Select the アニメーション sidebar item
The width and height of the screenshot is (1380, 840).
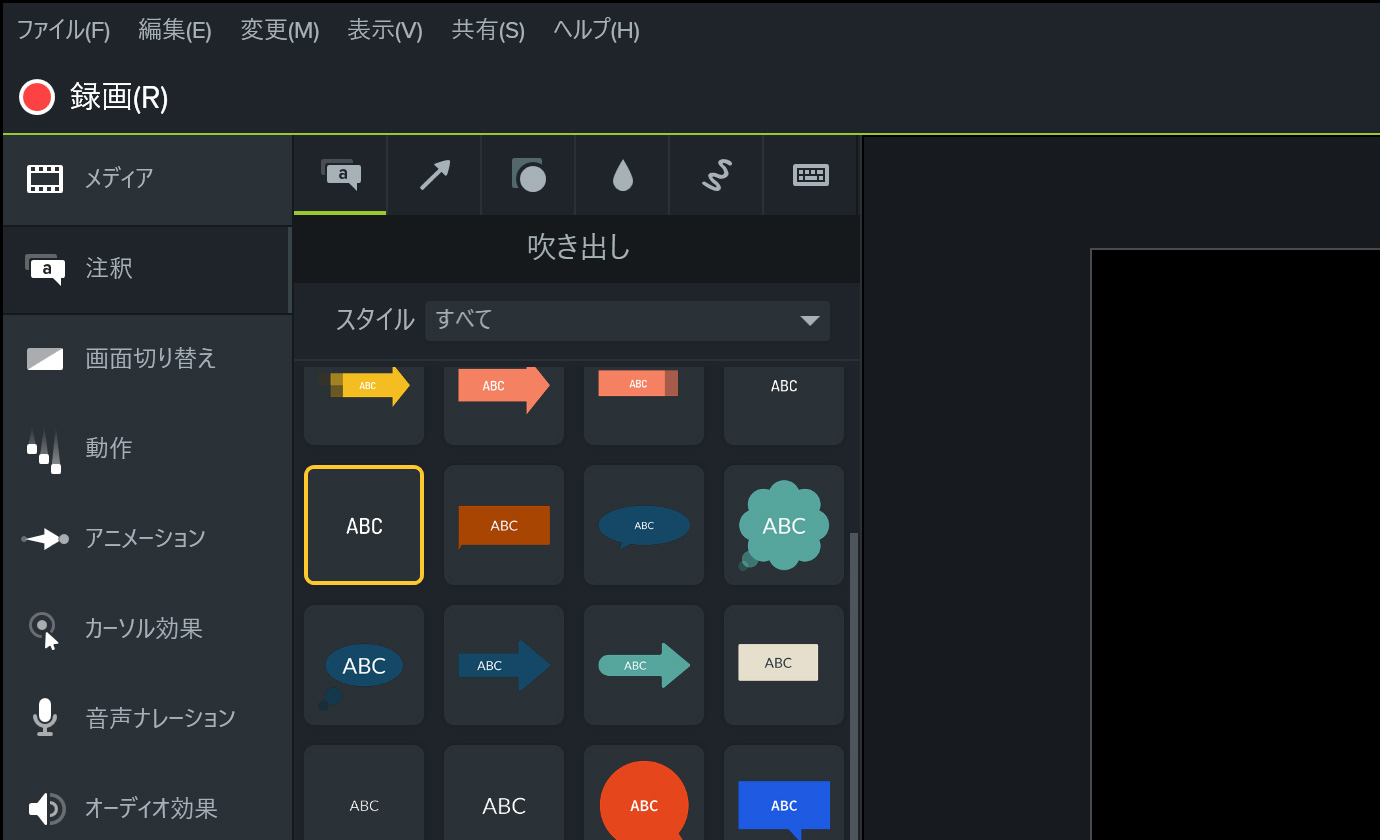[146, 538]
